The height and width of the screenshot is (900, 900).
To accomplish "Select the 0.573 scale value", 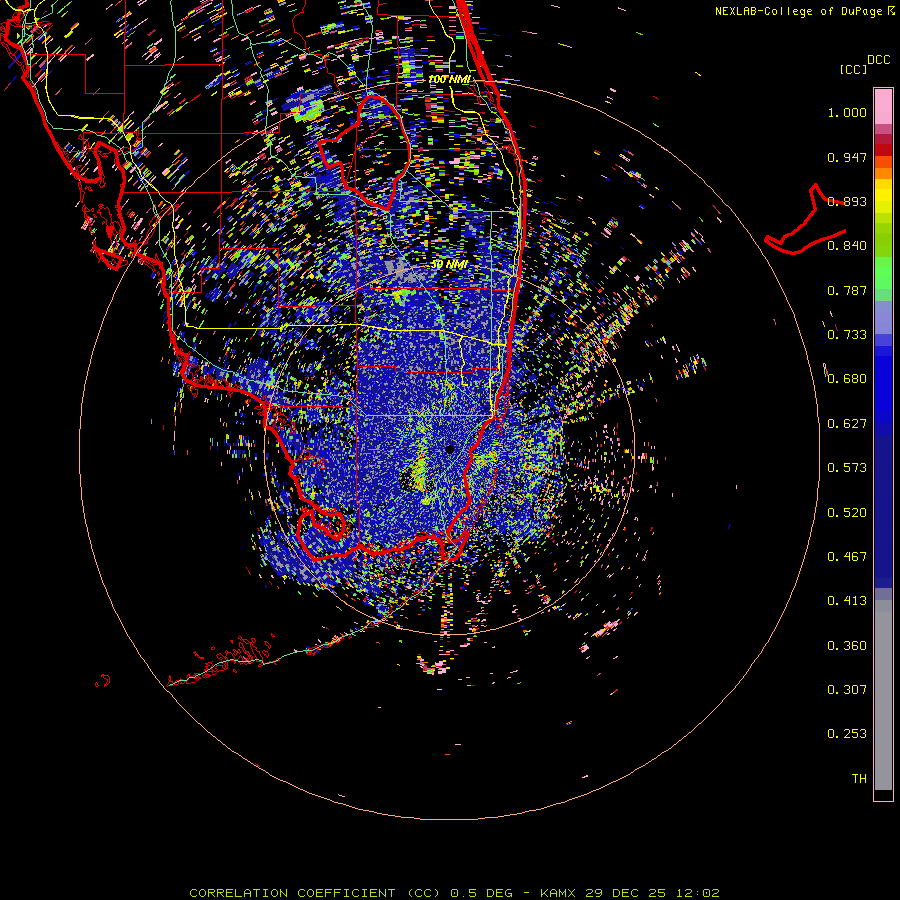I will coord(847,468).
